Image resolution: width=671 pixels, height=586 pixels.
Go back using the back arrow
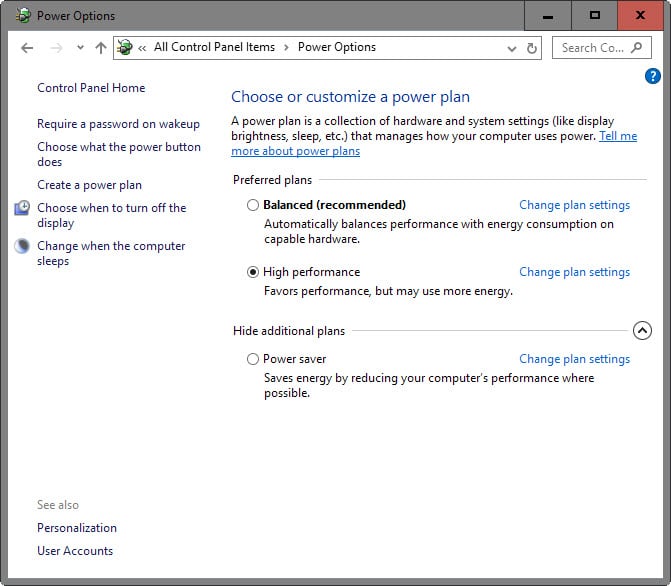click(27, 48)
